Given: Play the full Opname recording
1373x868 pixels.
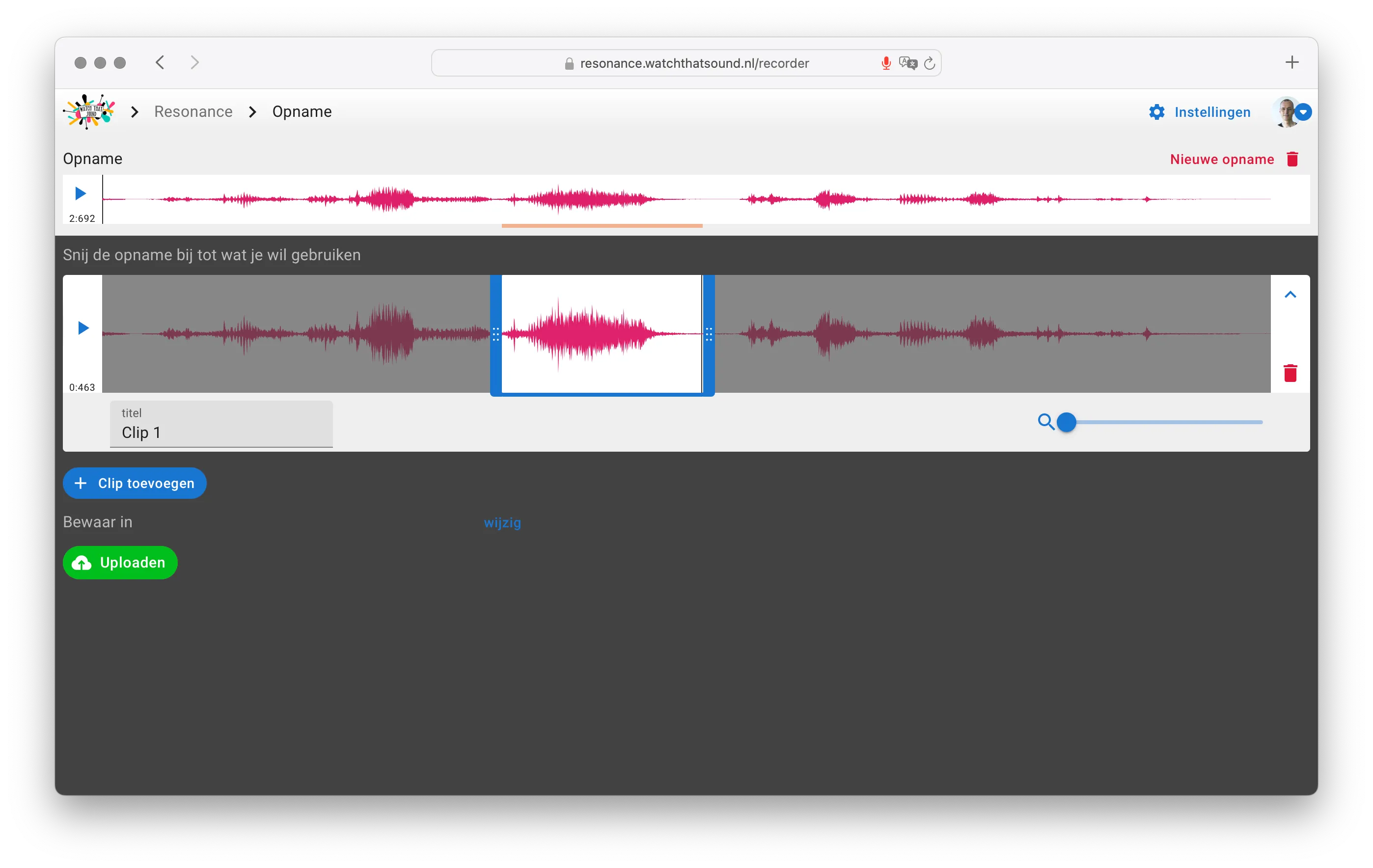Looking at the screenshot, I should (x=80, y=193).
